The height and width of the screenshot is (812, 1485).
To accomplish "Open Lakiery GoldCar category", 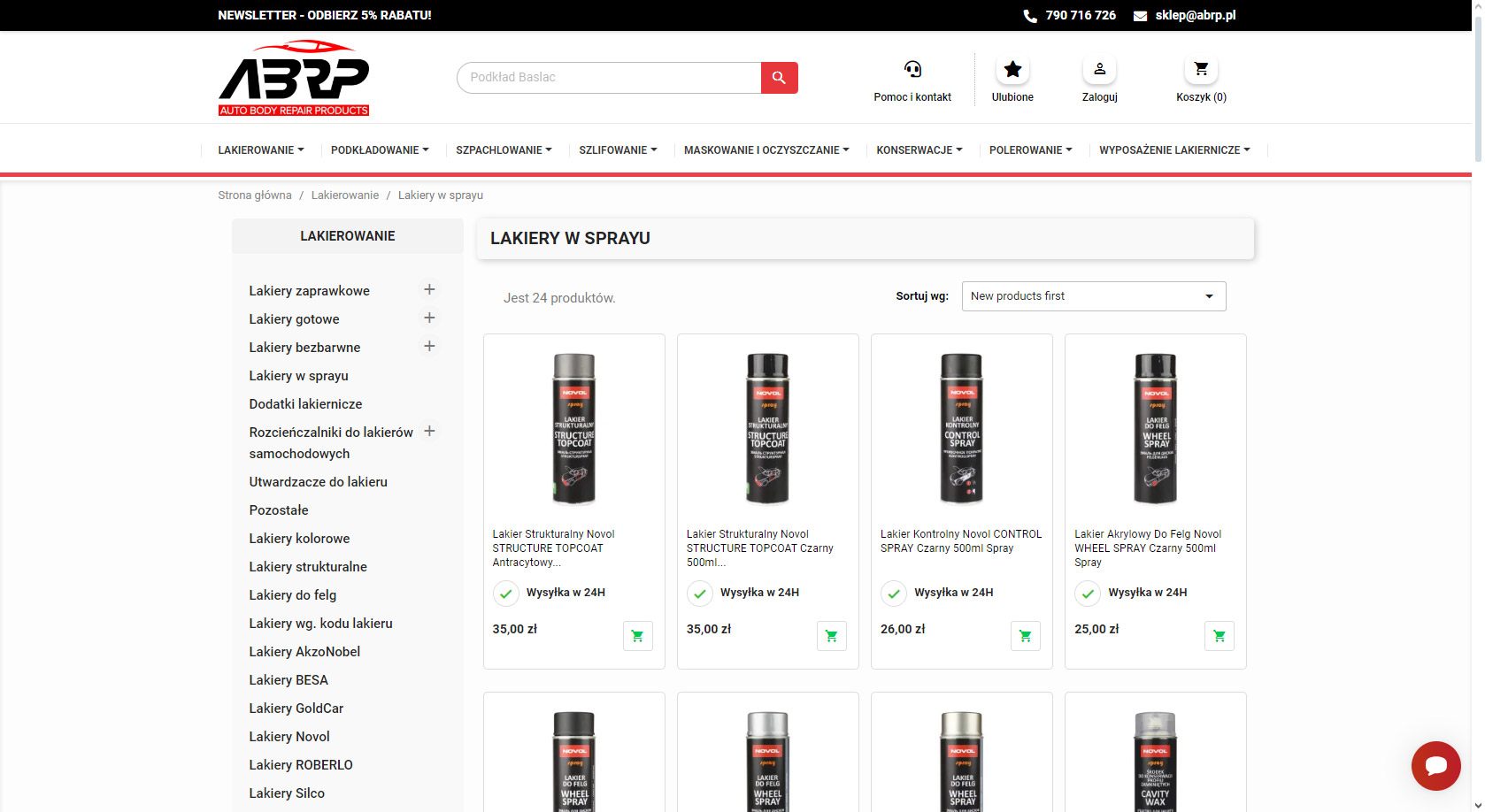I will coord(296,709).
